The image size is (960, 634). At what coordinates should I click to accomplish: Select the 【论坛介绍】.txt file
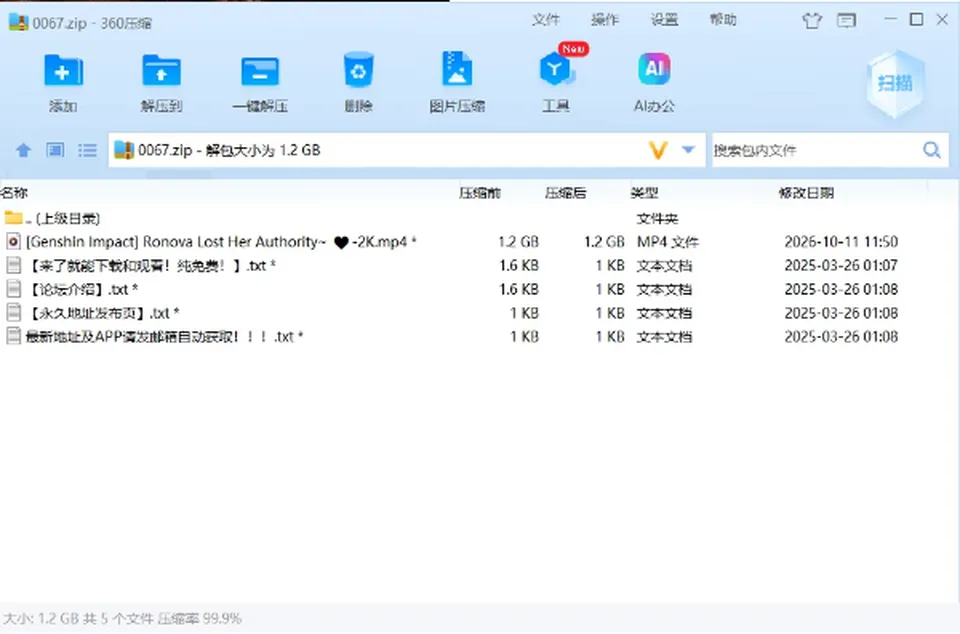480,289
